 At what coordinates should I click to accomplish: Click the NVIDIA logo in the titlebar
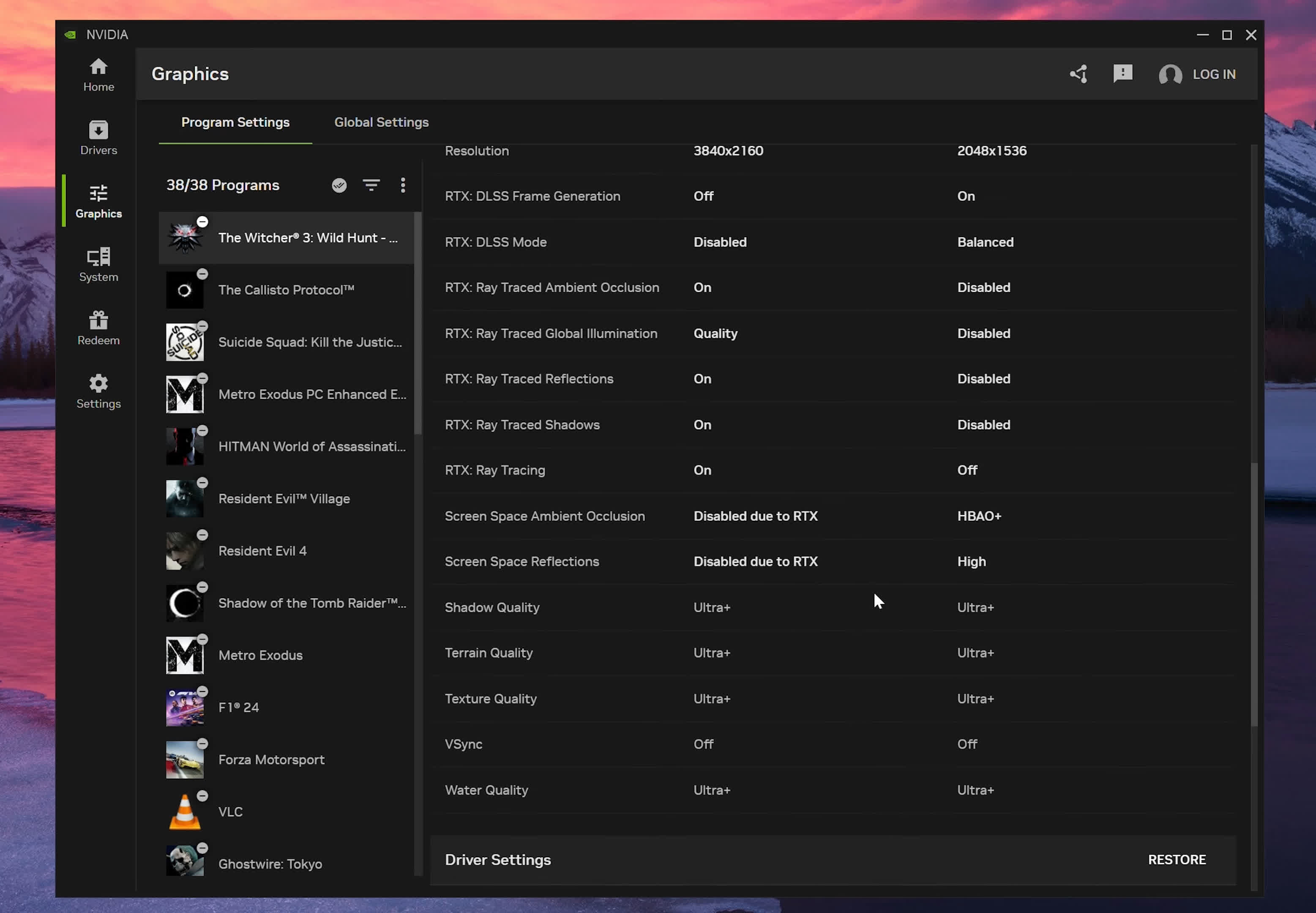pyautogui.click(x=70, y=34)
